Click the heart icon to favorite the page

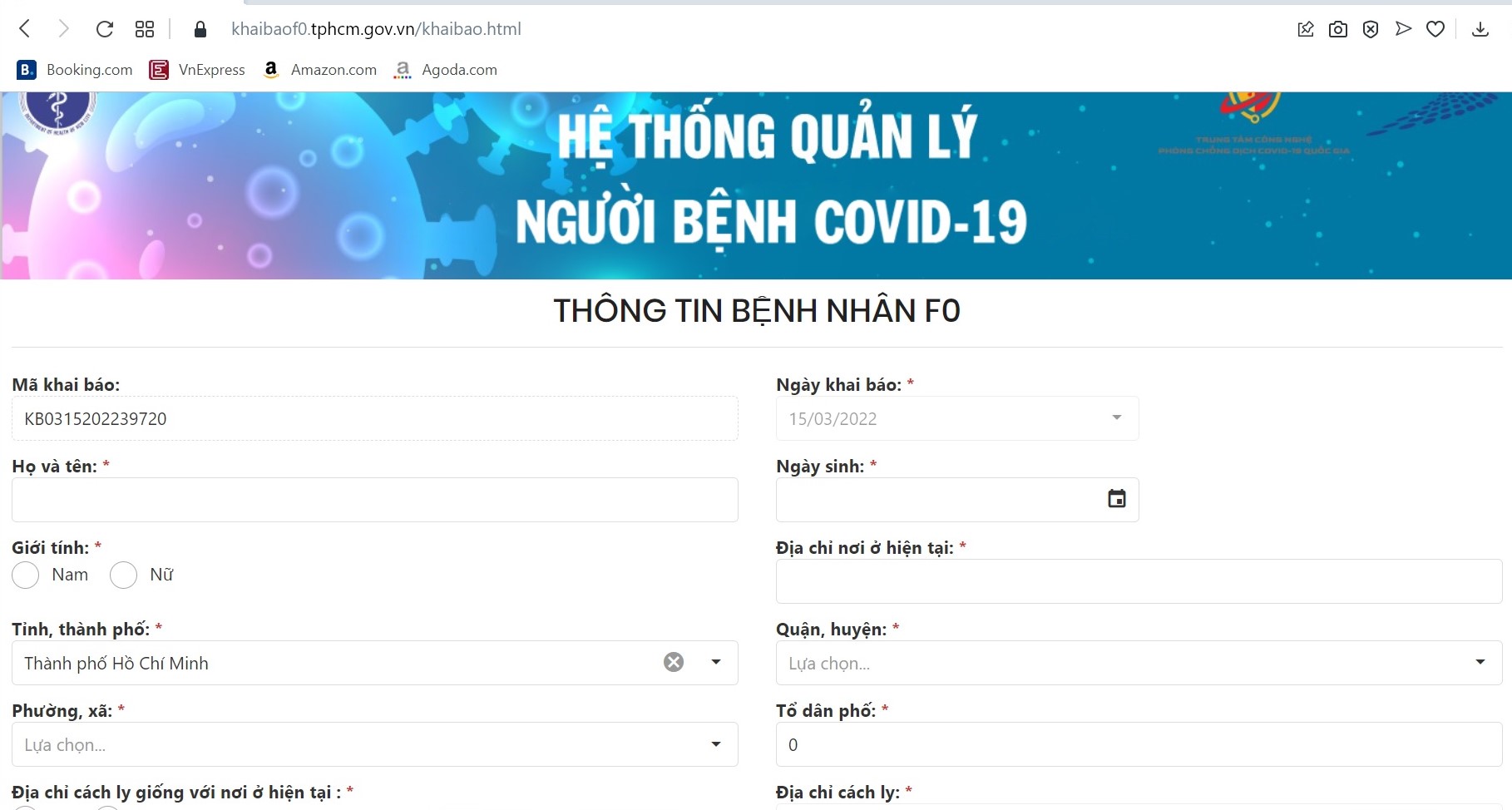click(1436, 28)
